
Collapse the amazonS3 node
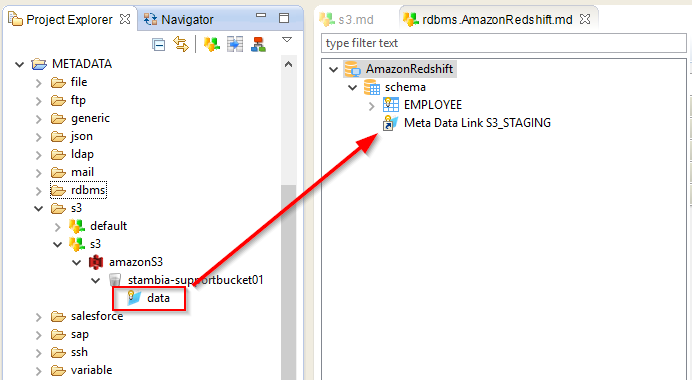[77, 263]
